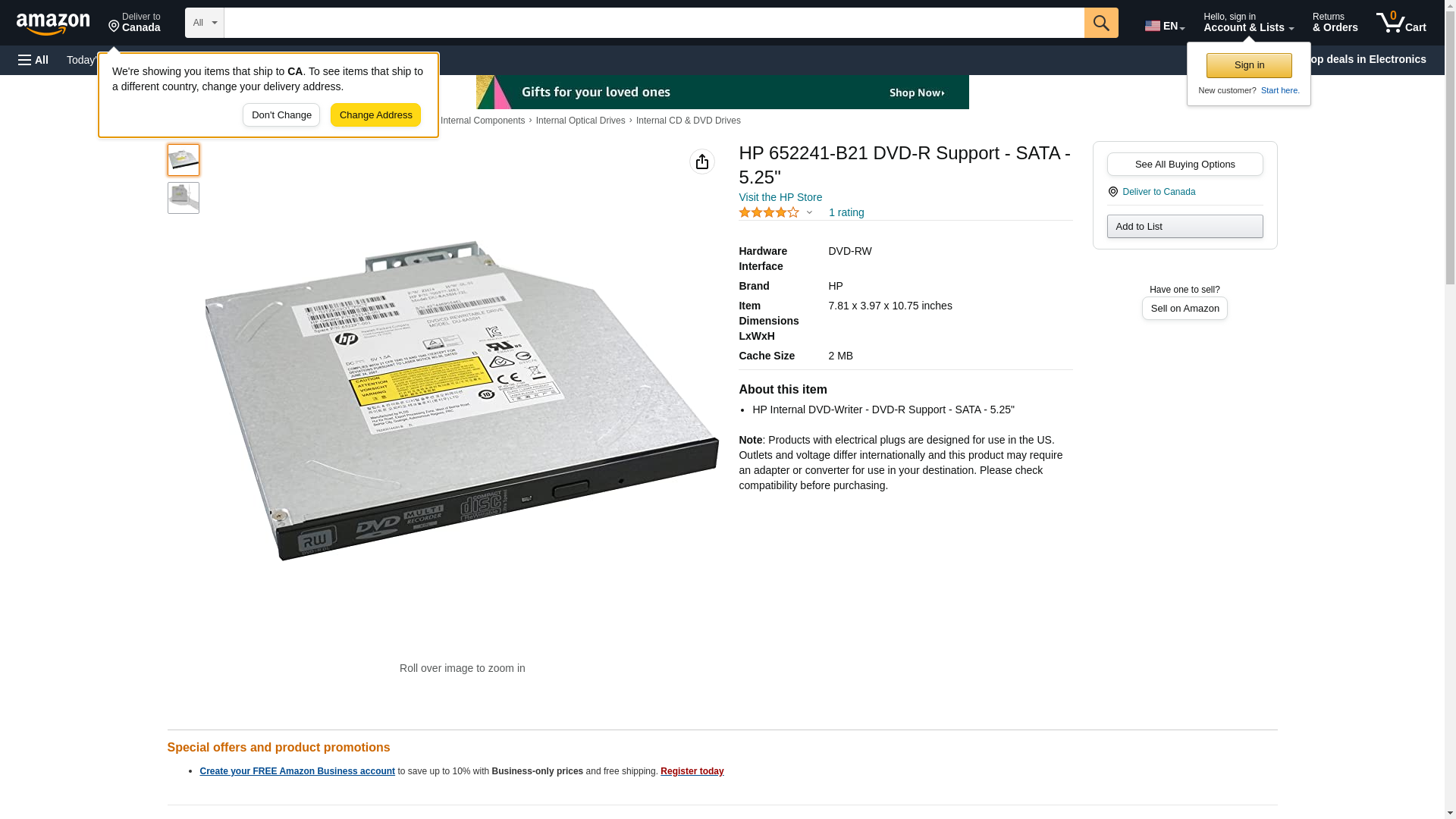
Task: Focus the Amazon search field
Action: pos(653,23)
